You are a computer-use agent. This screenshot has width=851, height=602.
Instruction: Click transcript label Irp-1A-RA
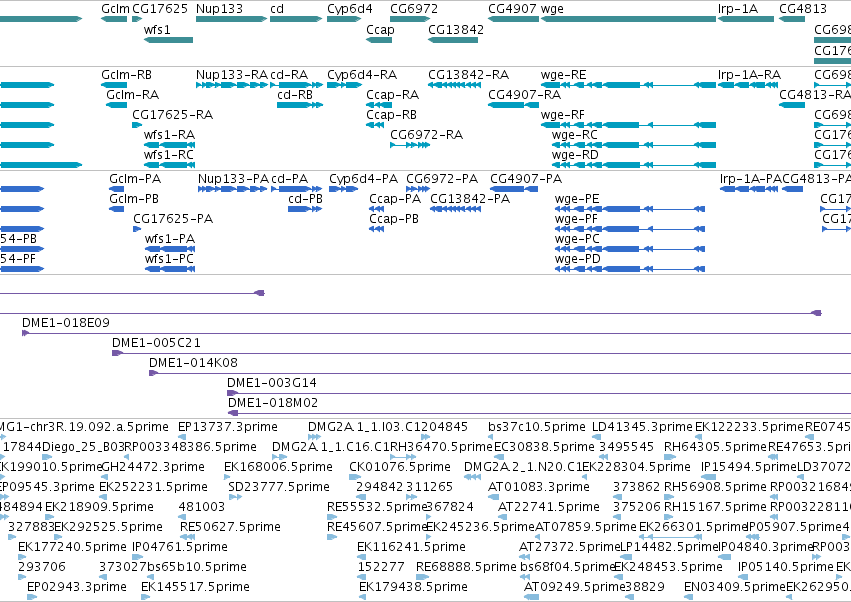click(750, 75)
